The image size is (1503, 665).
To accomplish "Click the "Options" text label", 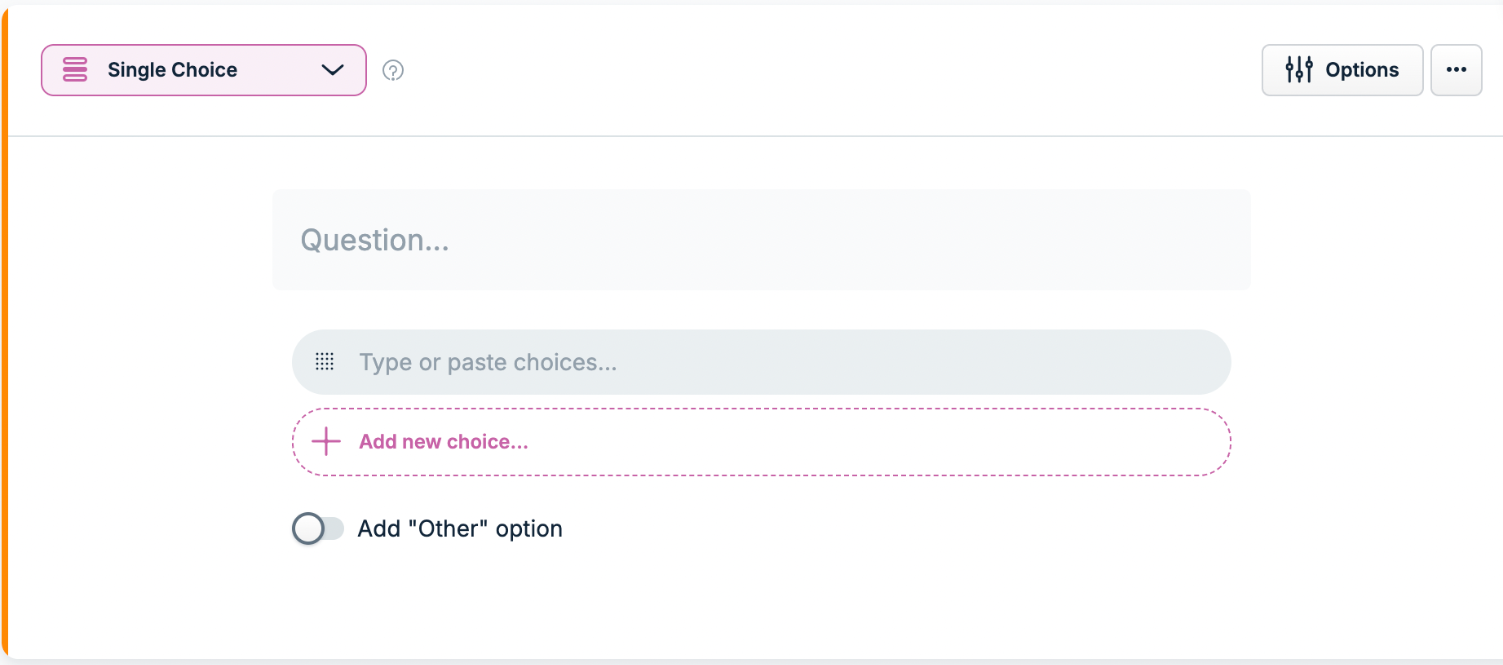I will coord(1362,70).
